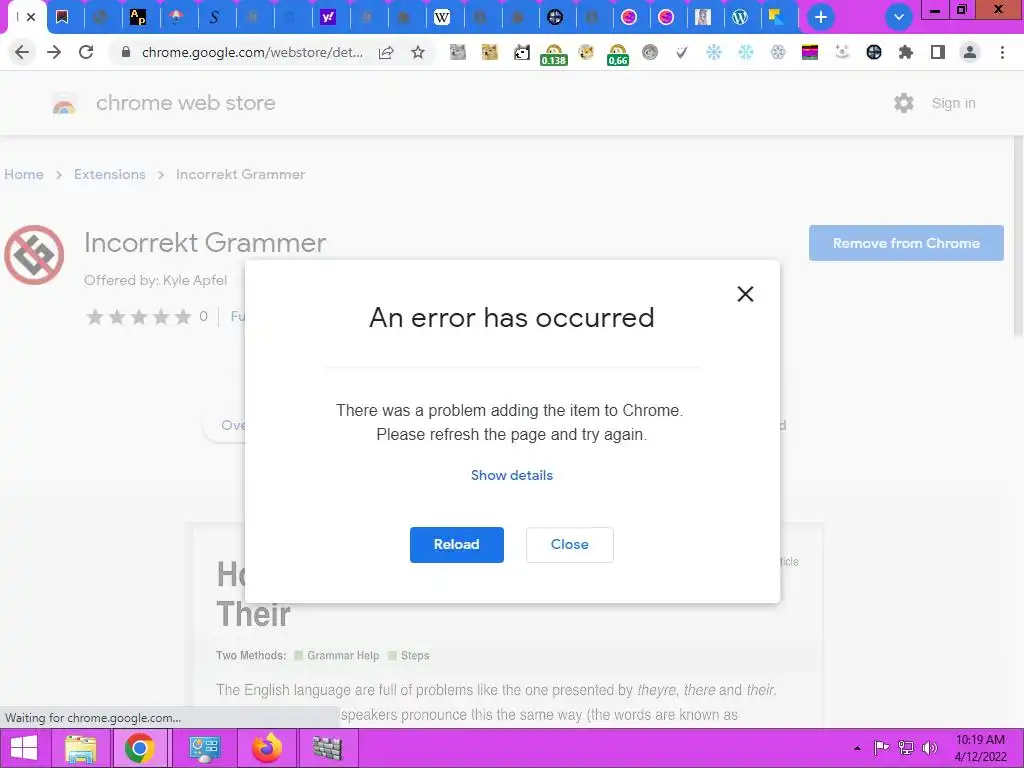The image size is (1024, 768).
Task: Open the Chrome three-dot menu
Action: 1002,52
